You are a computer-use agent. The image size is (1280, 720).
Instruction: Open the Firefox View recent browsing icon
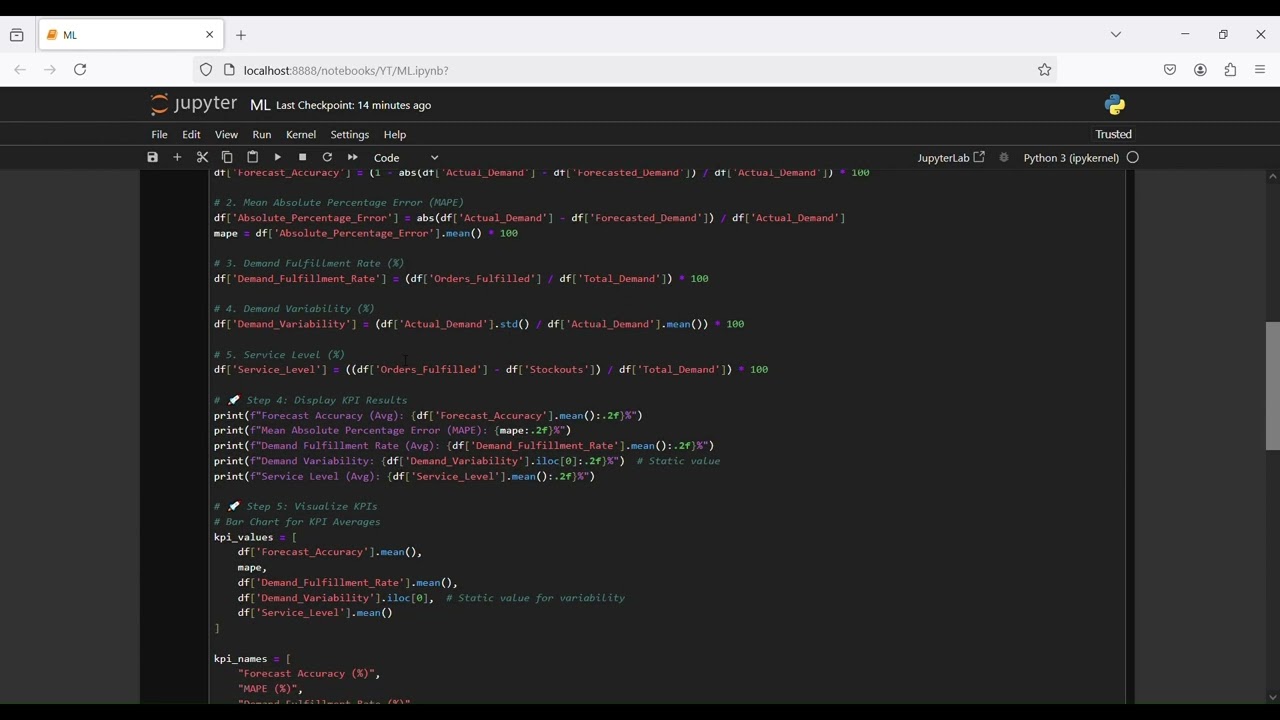click(x=17, y=35)
